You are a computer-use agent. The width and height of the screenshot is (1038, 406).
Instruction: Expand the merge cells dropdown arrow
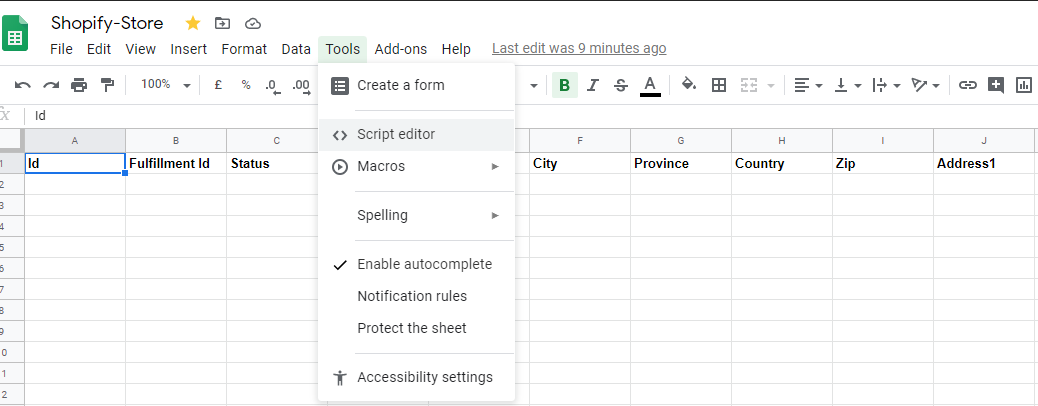click(x=771, y=85)
